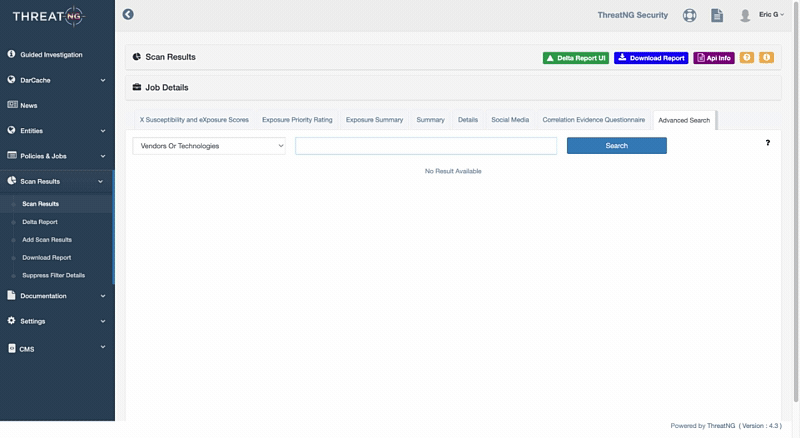This screenshot has height=438, width=800.
Task: Click the ThreatNG footer link
Action: (x=721, y=426)
